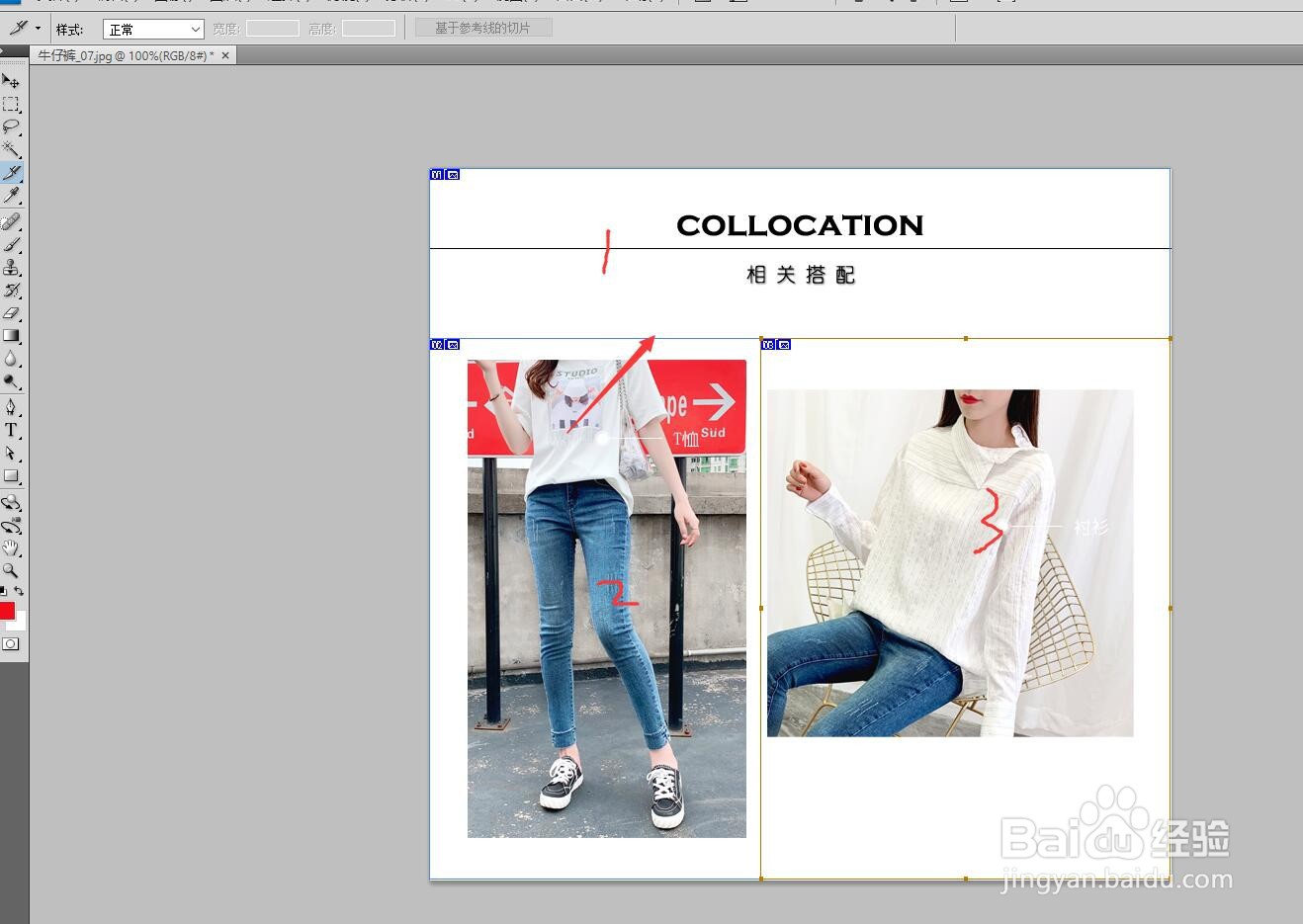Click the right middle handle of slice 03
Screen dimensions: 1303x924
point(1171,608)
